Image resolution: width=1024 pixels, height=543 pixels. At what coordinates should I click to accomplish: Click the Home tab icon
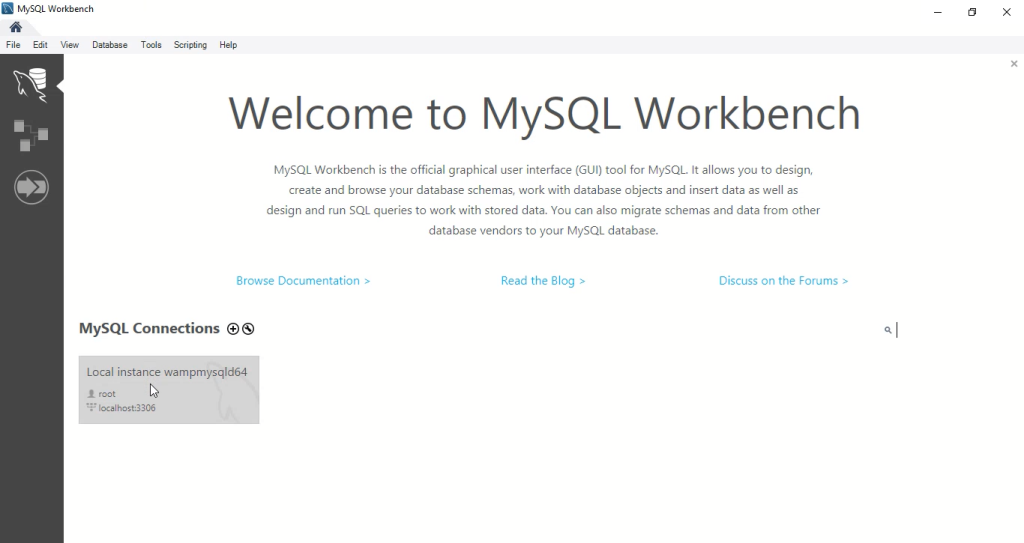pyautogui.click(x=16, y=27)
